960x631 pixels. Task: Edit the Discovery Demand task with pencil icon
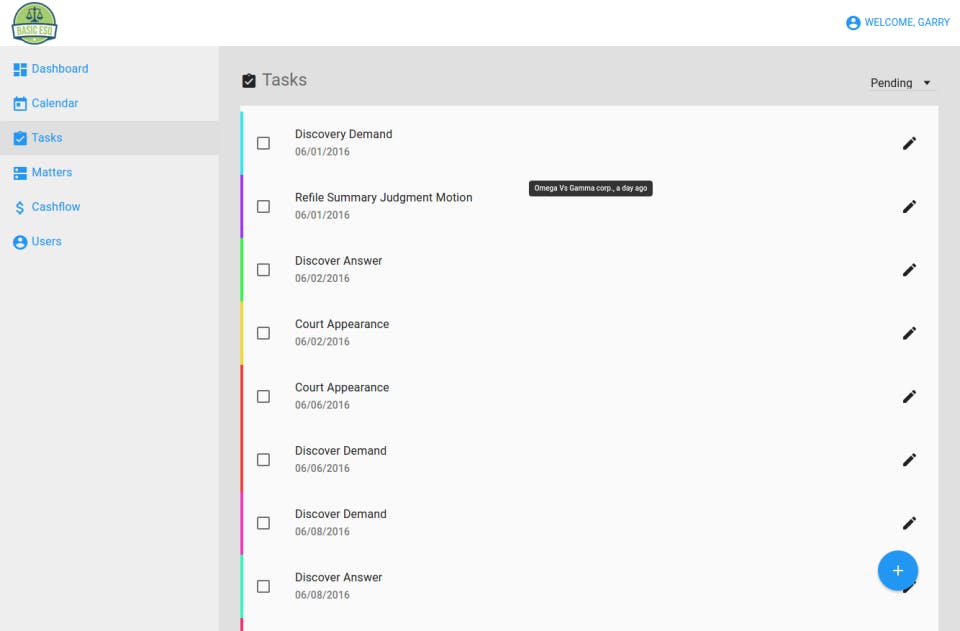pyautogui.click(x=909, y=143)
